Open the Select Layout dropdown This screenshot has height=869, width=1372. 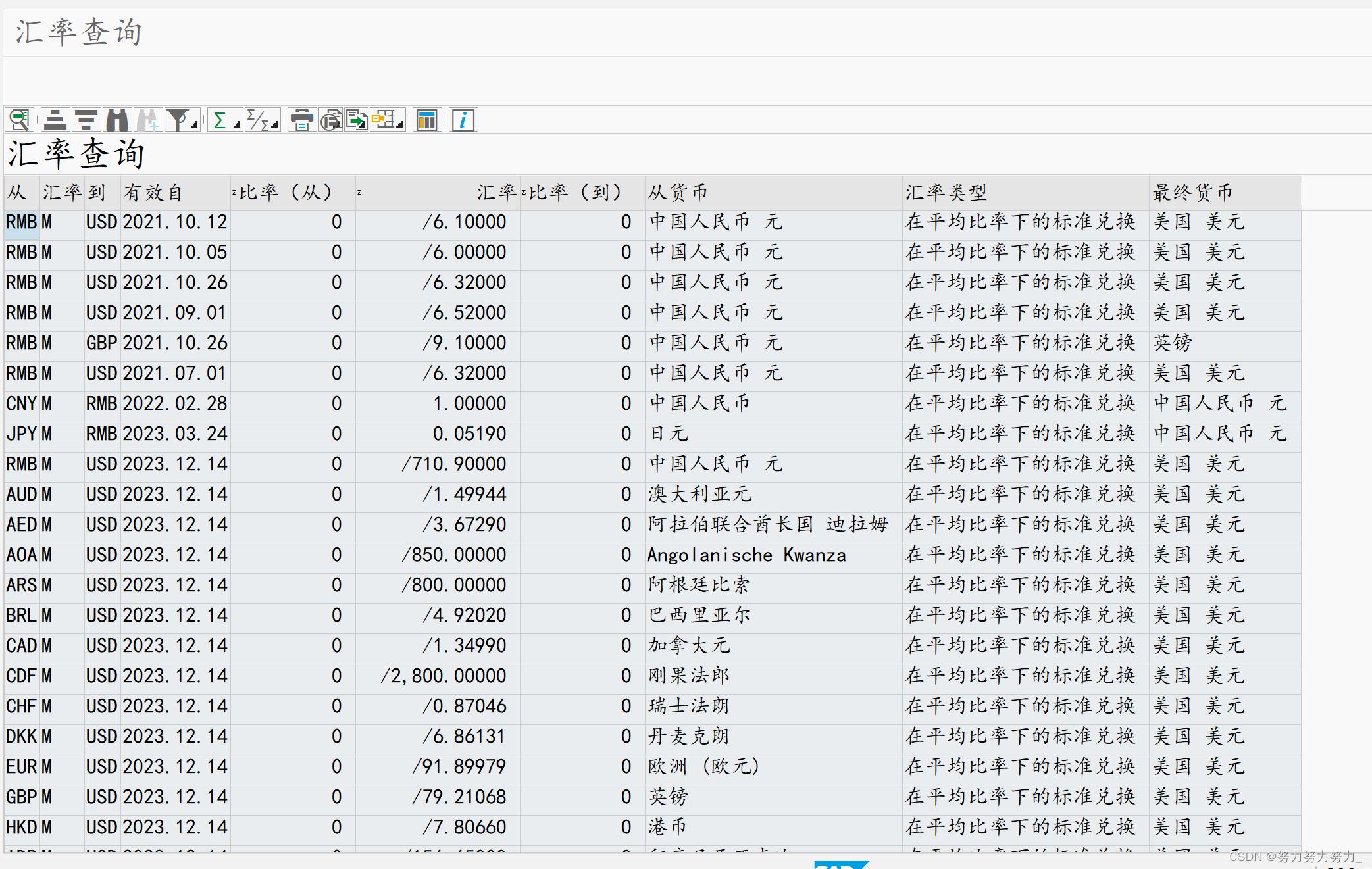click(x=399, y=124)
